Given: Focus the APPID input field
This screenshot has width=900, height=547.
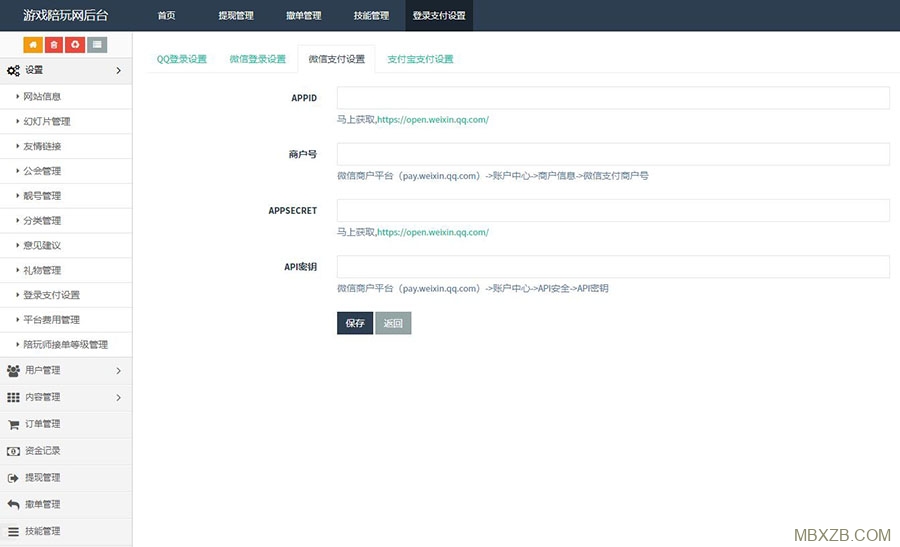Looking at the screenshot, I should 613,98.
